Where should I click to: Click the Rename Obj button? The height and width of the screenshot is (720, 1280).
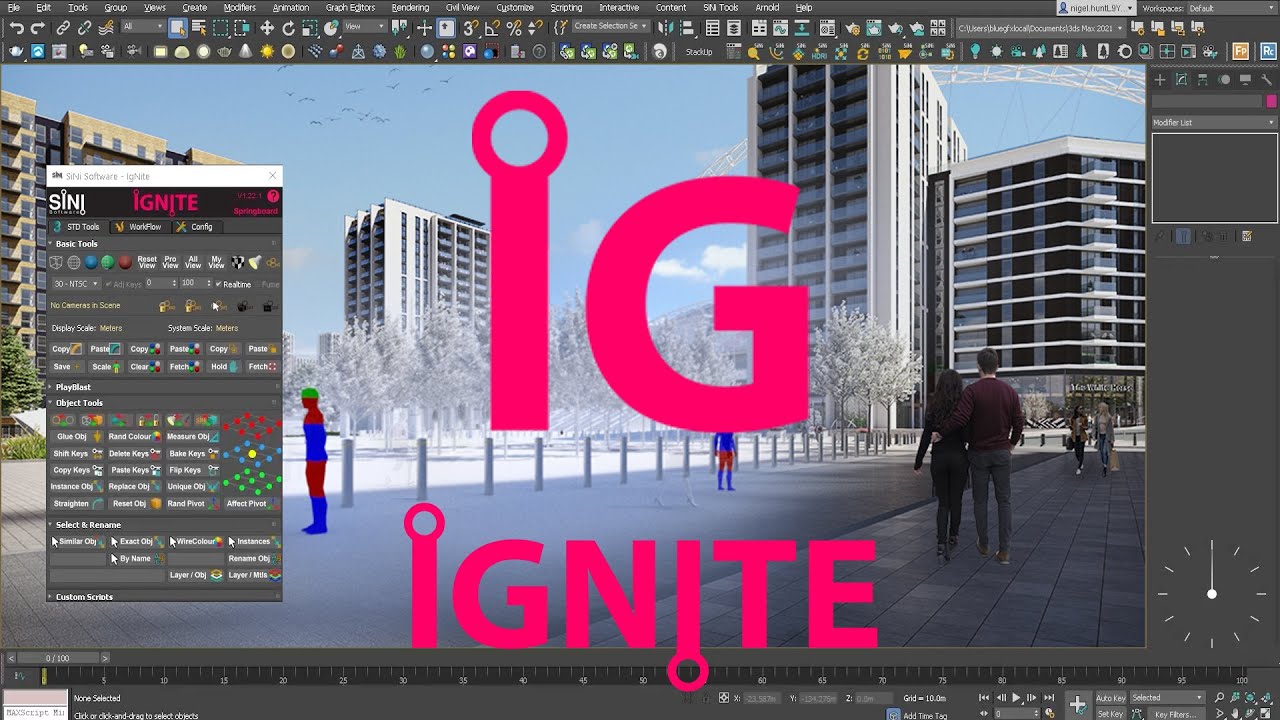tap(254, 559)
